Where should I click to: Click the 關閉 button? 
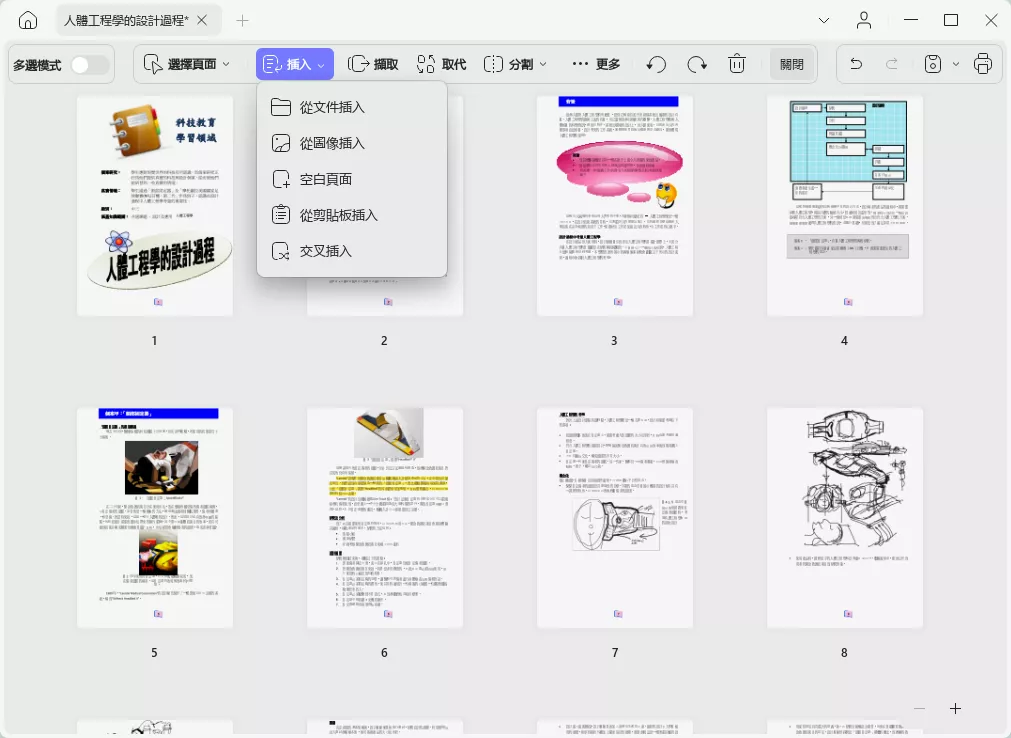point(792,64)
